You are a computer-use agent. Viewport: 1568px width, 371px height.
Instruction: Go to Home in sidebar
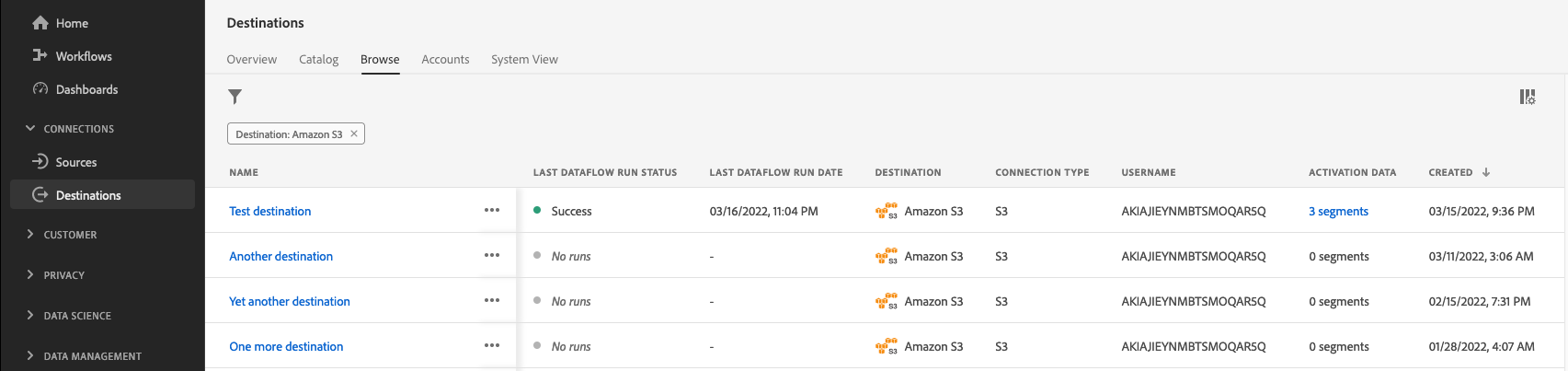click(x=72, y=23)
